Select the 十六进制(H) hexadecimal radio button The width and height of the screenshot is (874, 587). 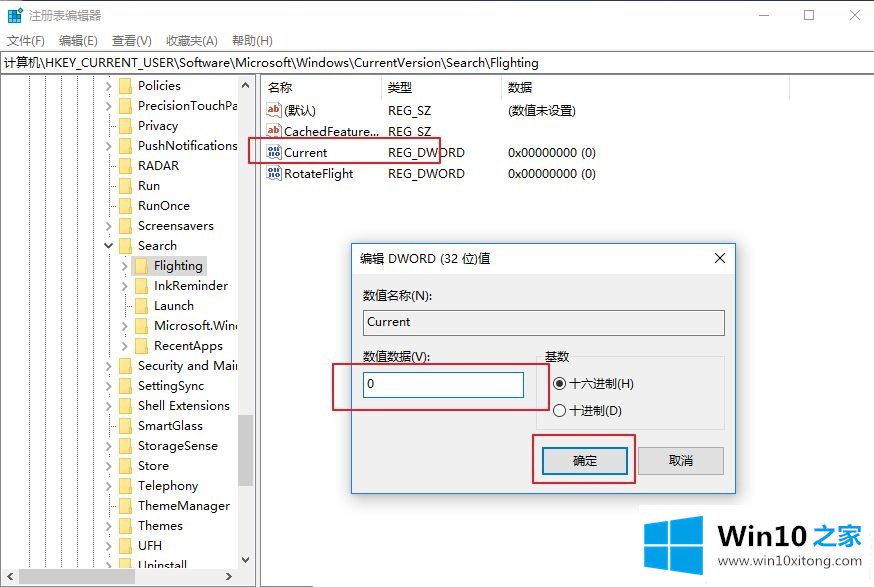(559, 384)
